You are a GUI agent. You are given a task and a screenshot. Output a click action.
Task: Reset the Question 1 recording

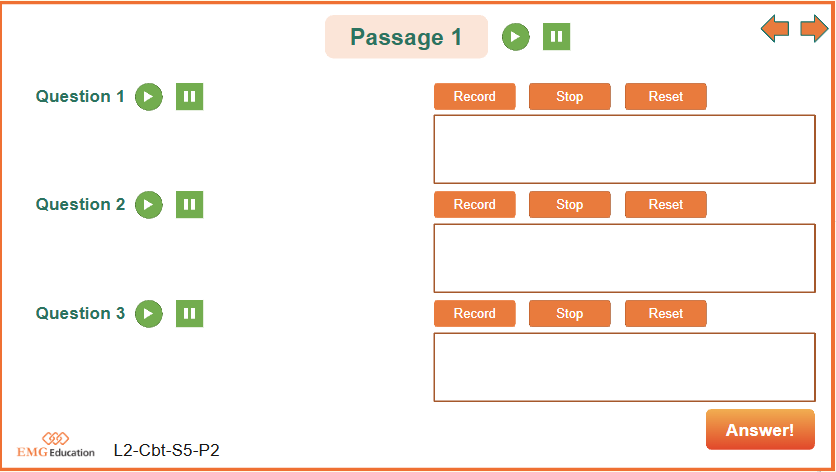(665, 97)
